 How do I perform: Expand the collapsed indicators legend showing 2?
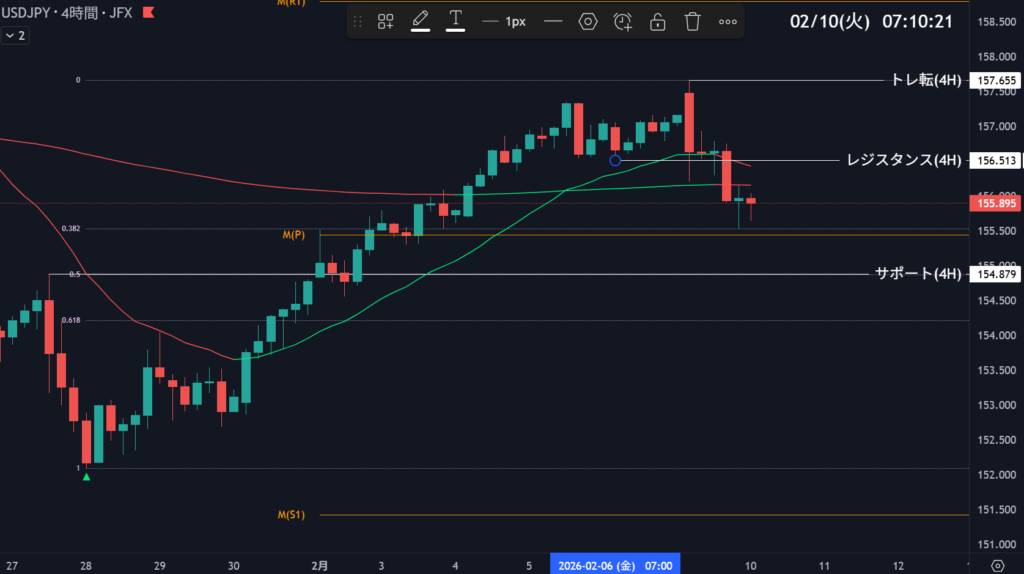point(14,35)
